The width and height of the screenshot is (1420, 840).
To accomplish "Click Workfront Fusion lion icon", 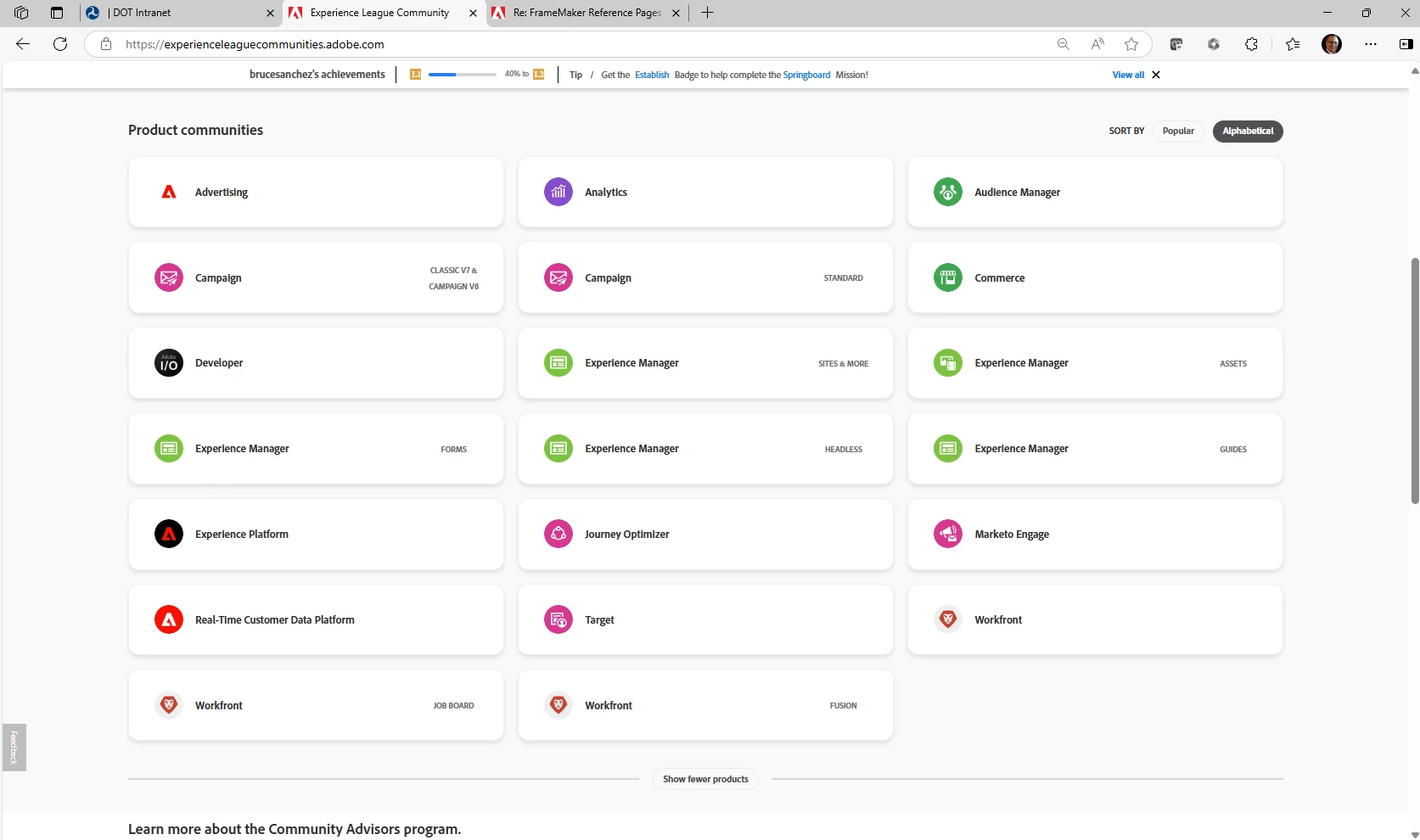I will tap(558, 705).
